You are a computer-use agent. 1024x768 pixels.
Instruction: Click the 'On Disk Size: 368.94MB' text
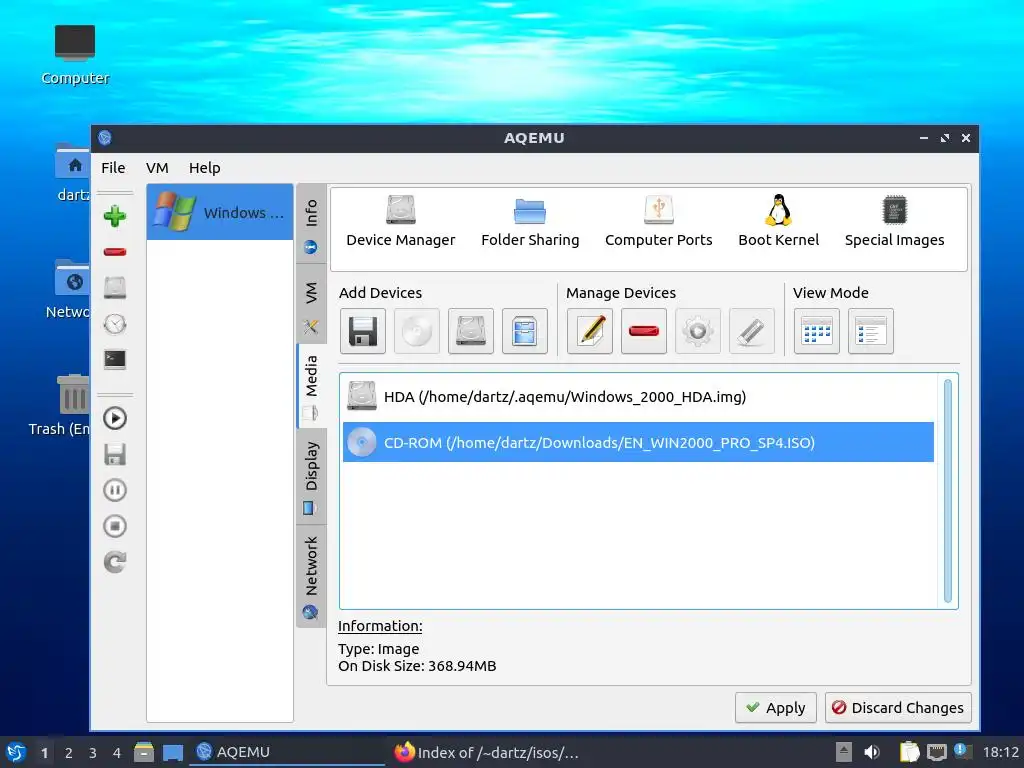(417, 666)
